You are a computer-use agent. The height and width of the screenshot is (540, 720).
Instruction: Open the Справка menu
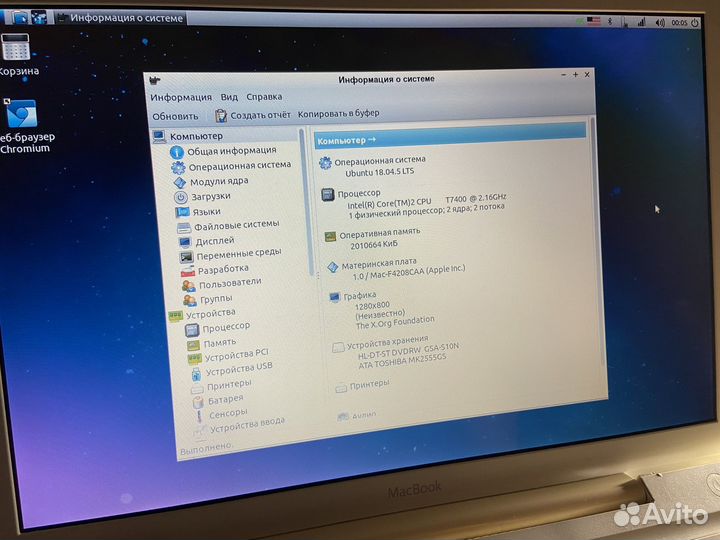click(264, 97)
